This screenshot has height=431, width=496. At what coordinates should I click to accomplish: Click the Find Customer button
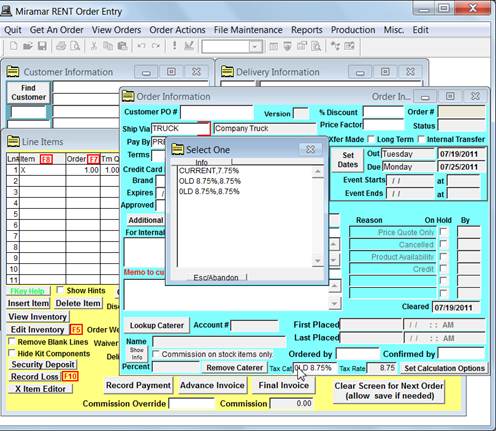28,92
